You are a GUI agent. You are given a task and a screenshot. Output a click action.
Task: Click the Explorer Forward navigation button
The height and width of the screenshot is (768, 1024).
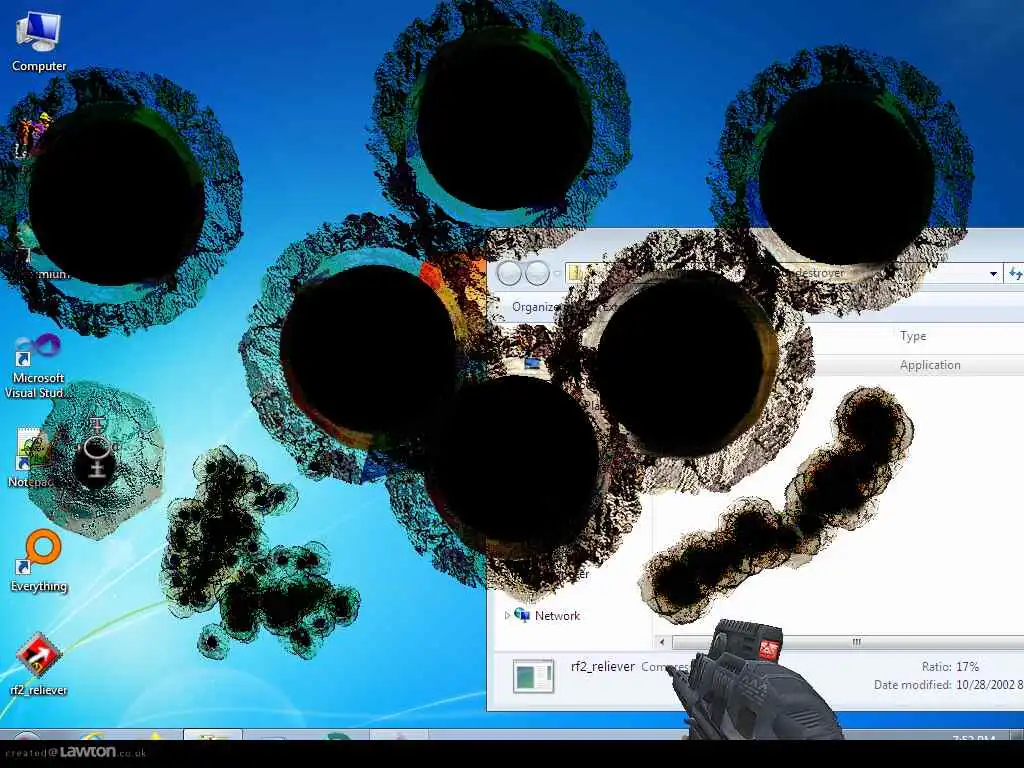[x=537, y=274]
